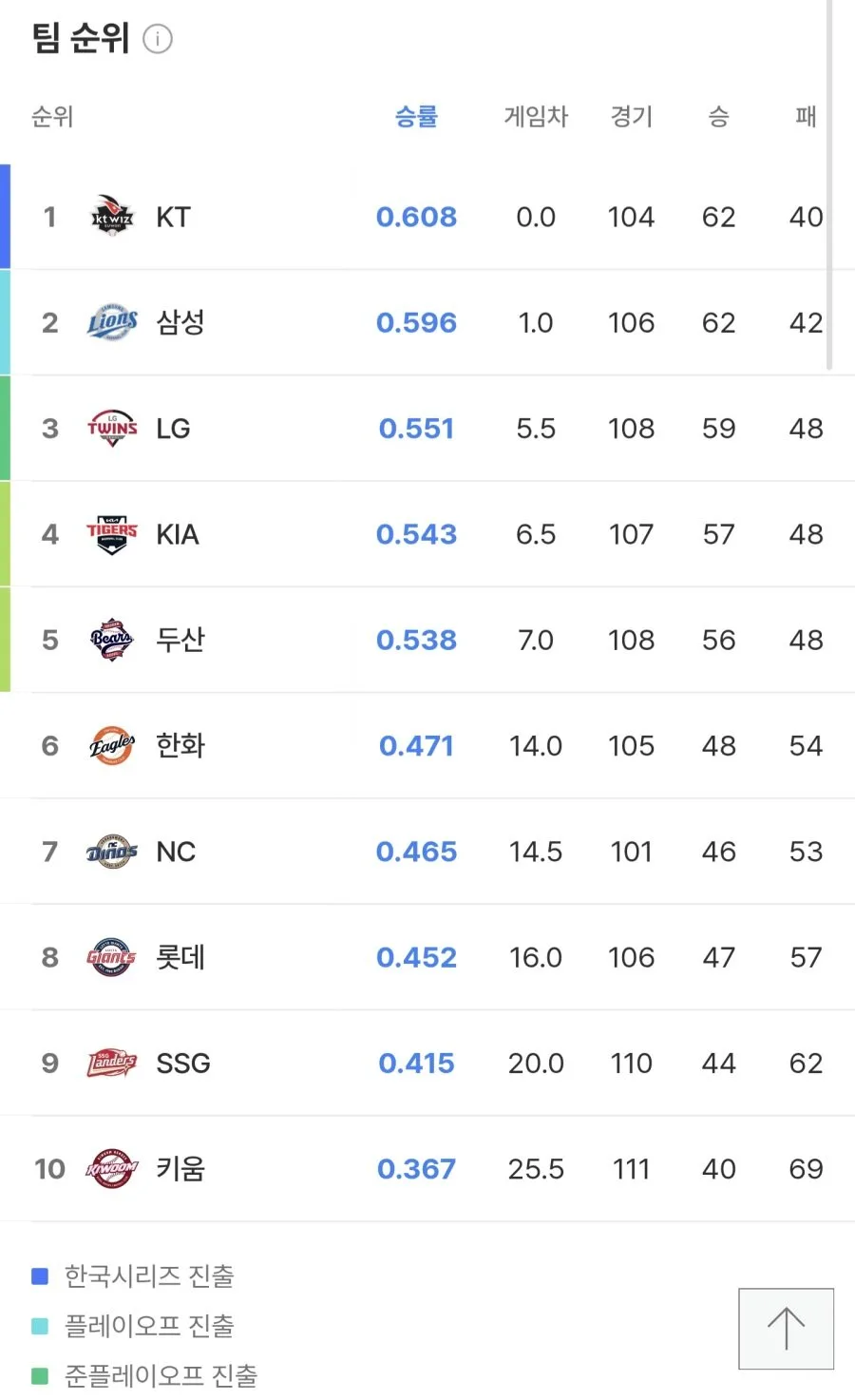Select the Kiwoom Heroes logo
Screen dimensions: 855x1400
click(112, 1169)
